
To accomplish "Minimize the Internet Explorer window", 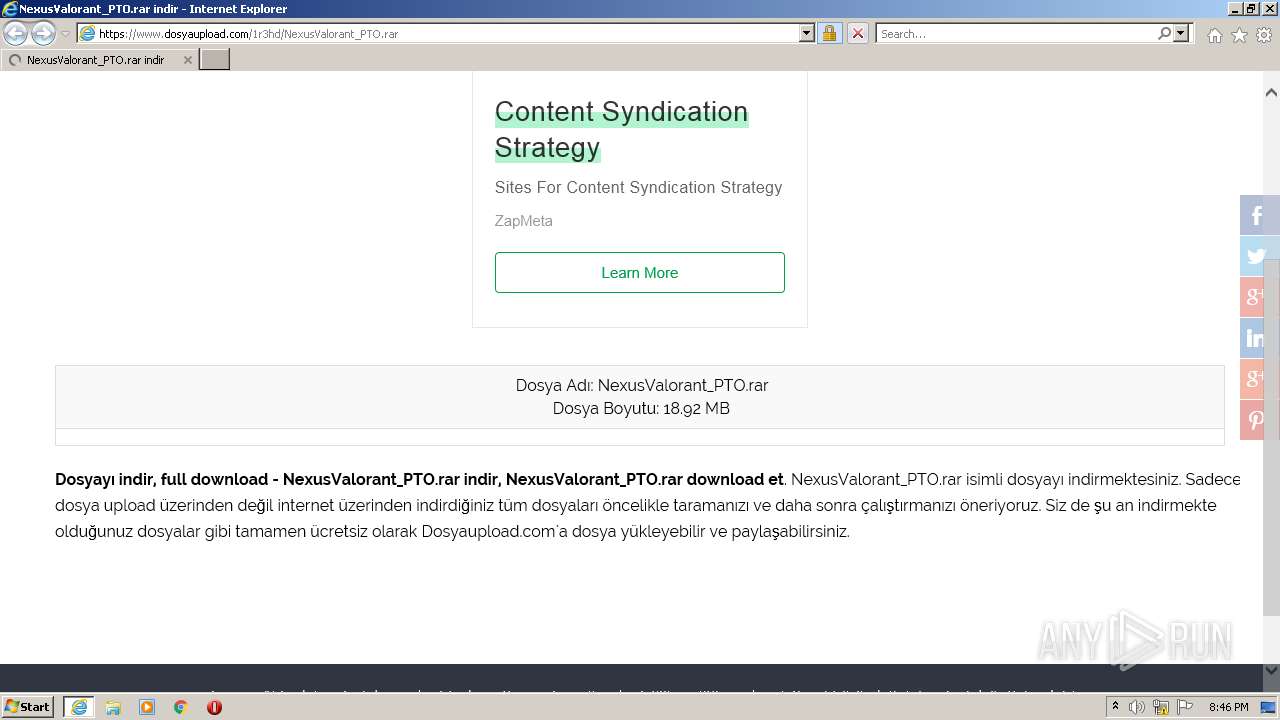I will (x=1235, y=8).
